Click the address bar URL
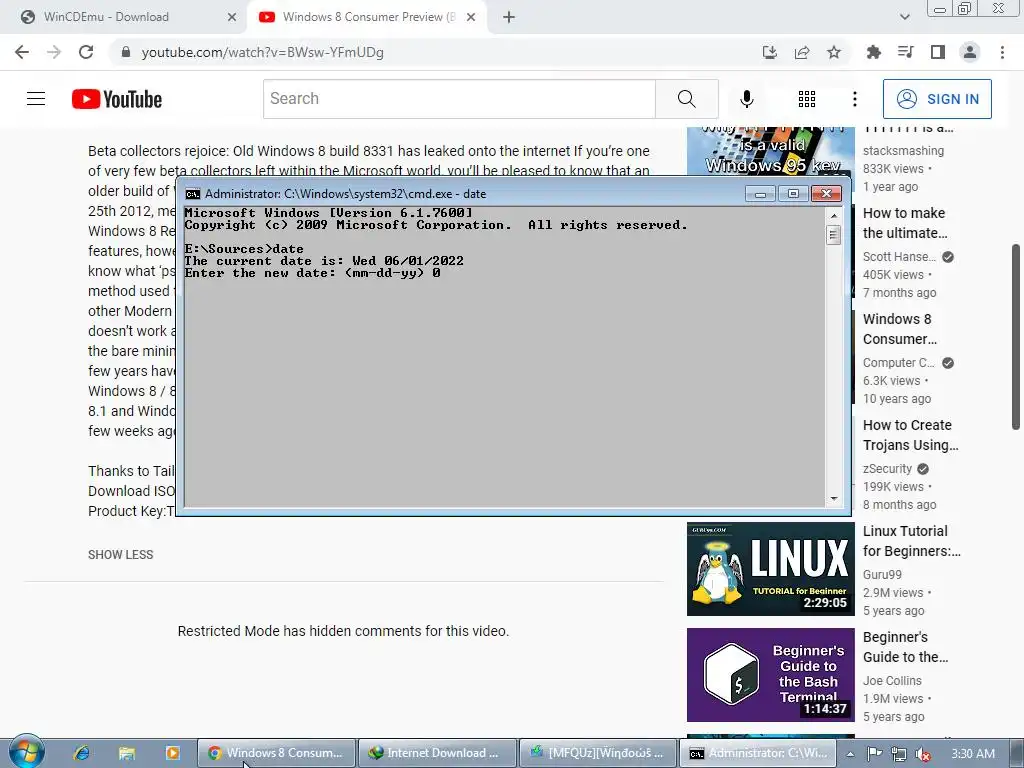 tap(263, 52)
